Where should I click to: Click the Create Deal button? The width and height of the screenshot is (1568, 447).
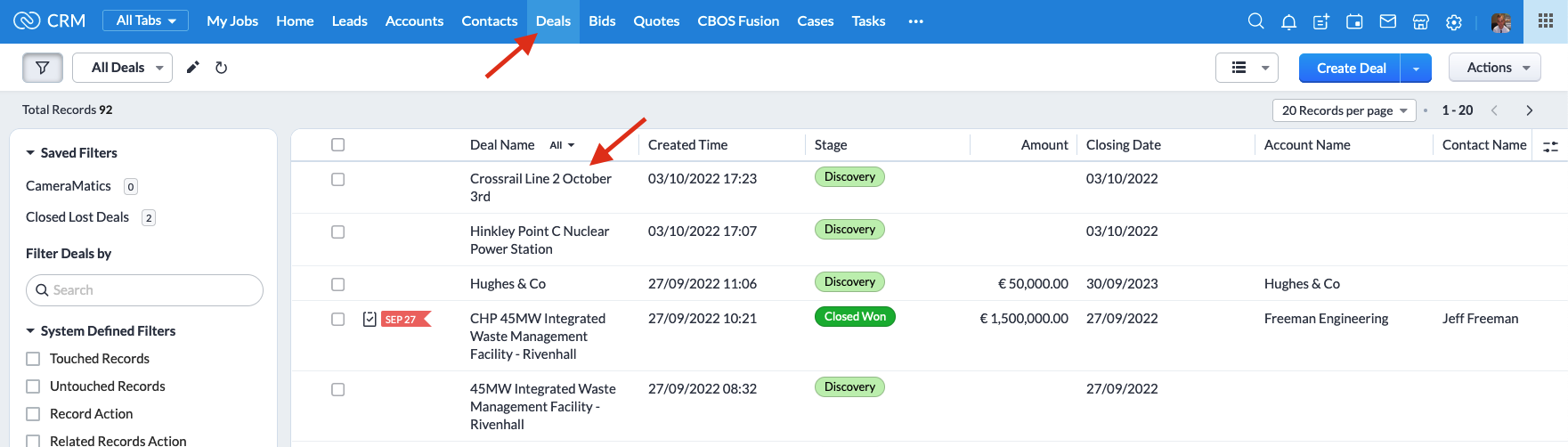[1351, 69]
